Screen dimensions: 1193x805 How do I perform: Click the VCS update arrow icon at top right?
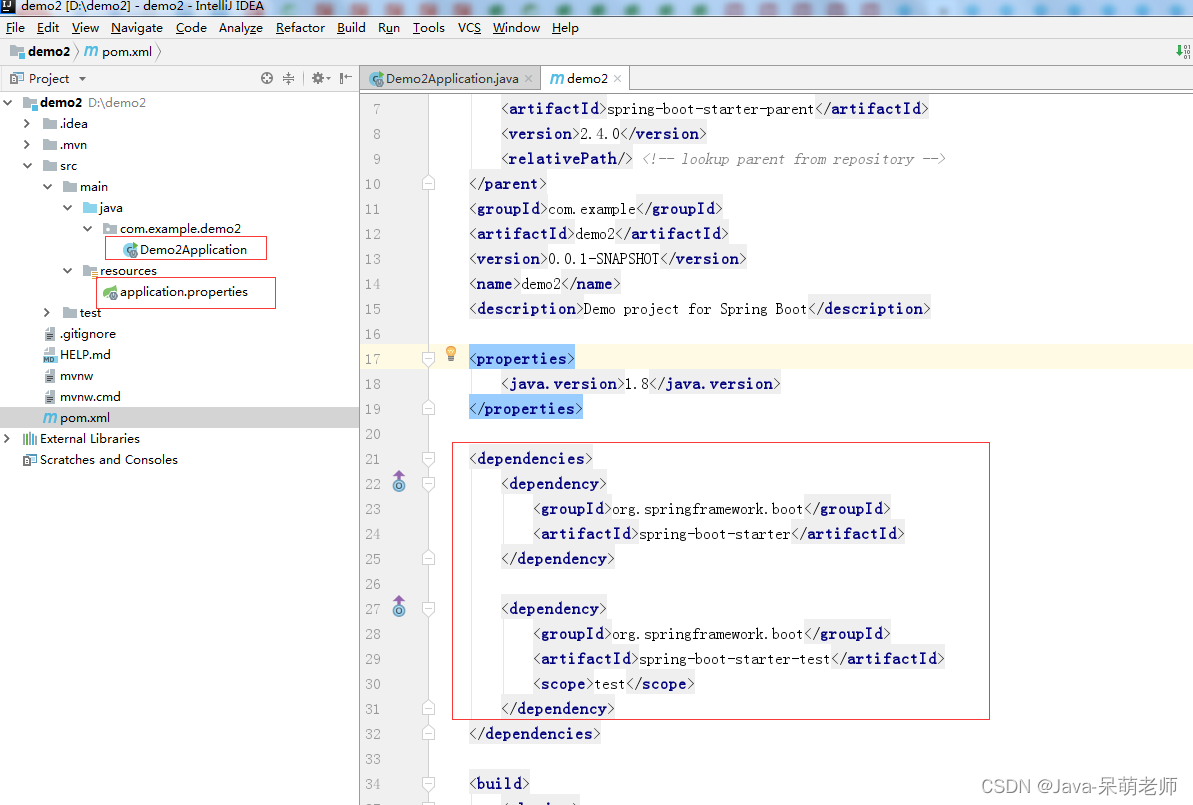1182,51
